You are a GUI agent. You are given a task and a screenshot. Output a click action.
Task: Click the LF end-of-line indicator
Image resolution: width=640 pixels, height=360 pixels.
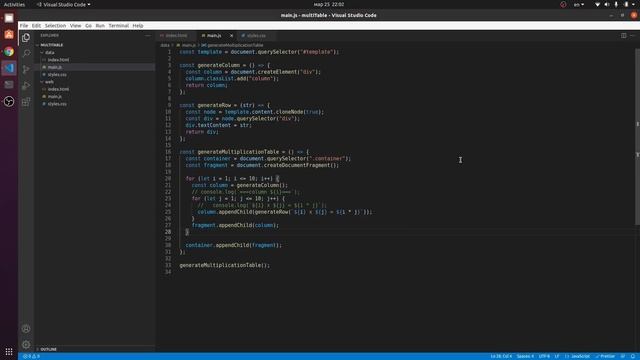click(x=557, y=356)
